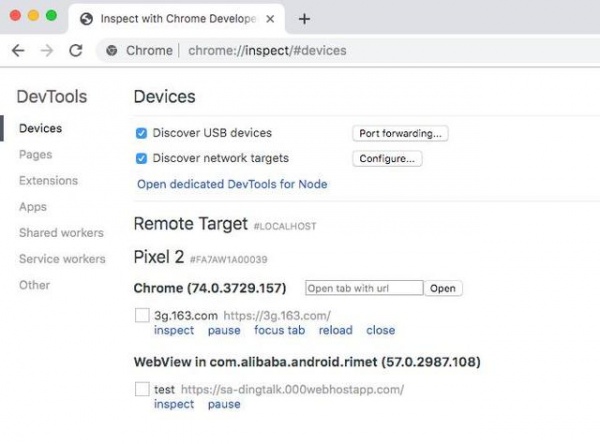Click the Remote Target heading

point(191,224)
